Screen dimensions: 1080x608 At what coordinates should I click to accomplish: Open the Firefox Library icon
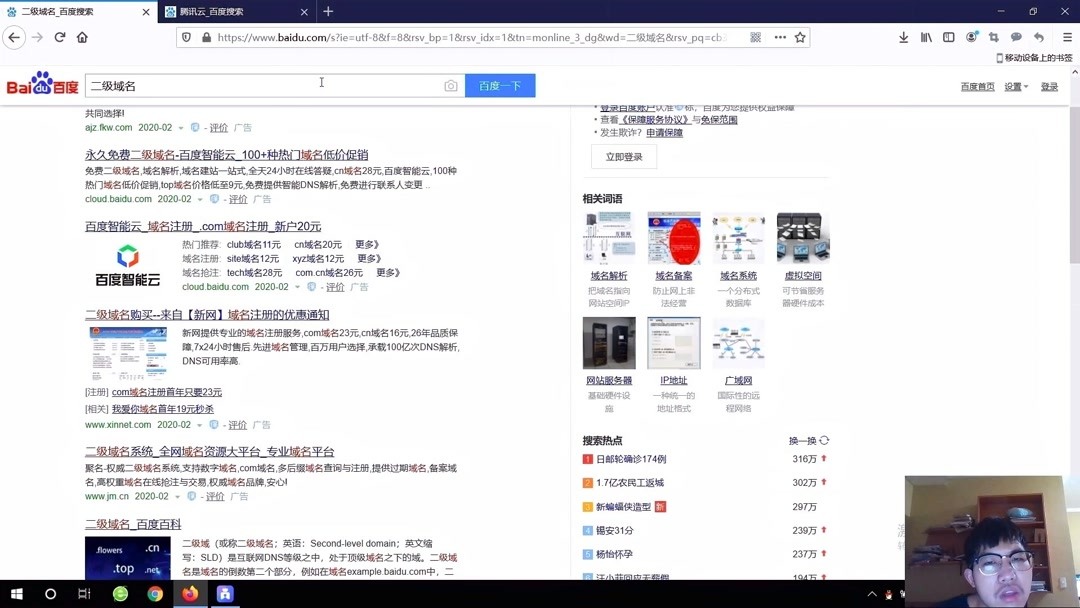926,37
